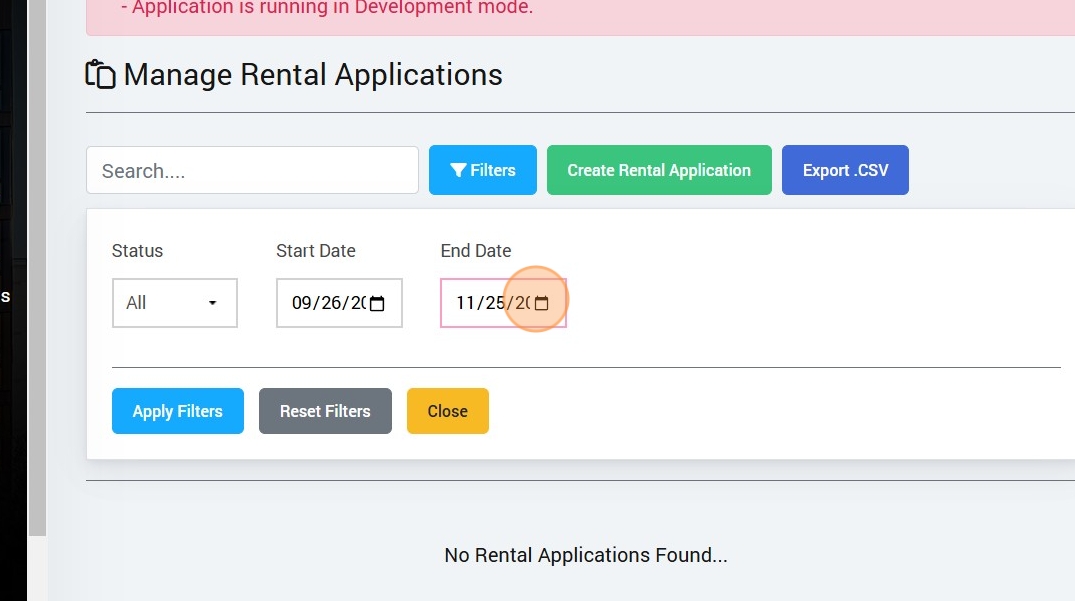The height and width of the screenshot is (601, 1075).
Task: Click the caret arrow in the Status select
Action: (x=212, y=303)
